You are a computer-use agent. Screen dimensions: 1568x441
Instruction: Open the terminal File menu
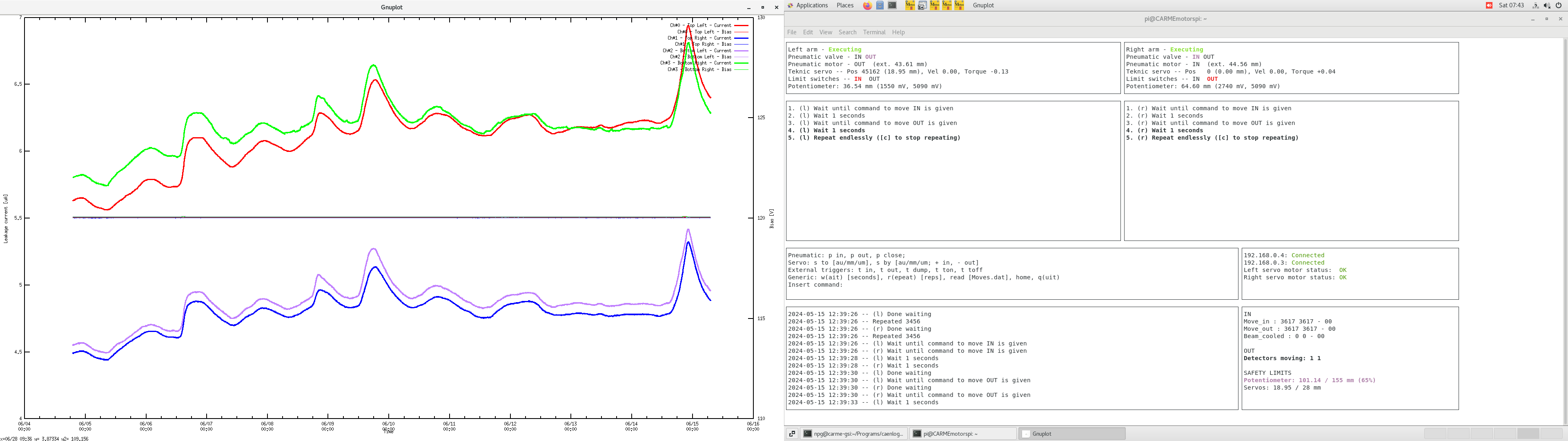[791, 32]
